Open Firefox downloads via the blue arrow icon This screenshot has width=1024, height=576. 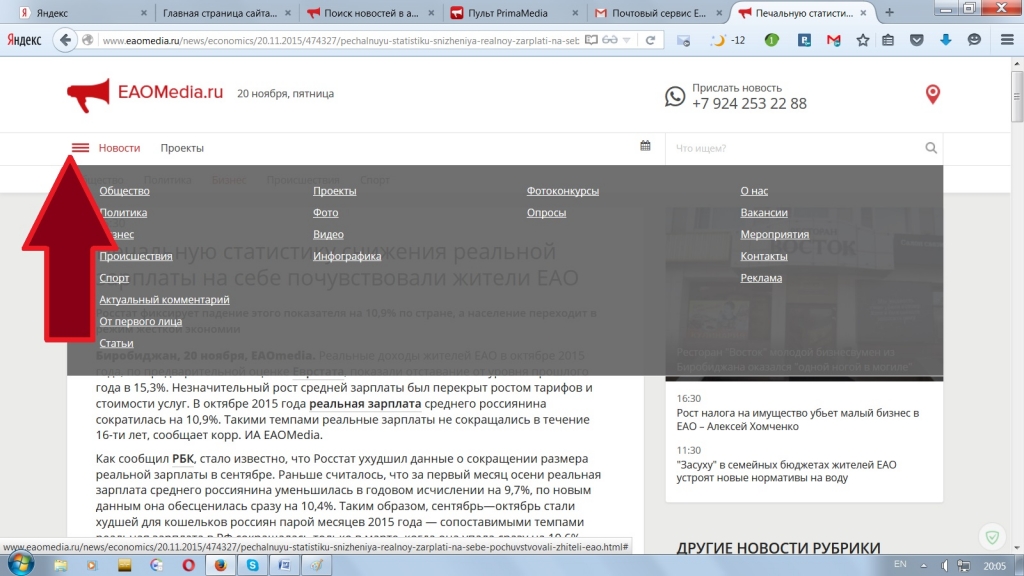point(946,40)
